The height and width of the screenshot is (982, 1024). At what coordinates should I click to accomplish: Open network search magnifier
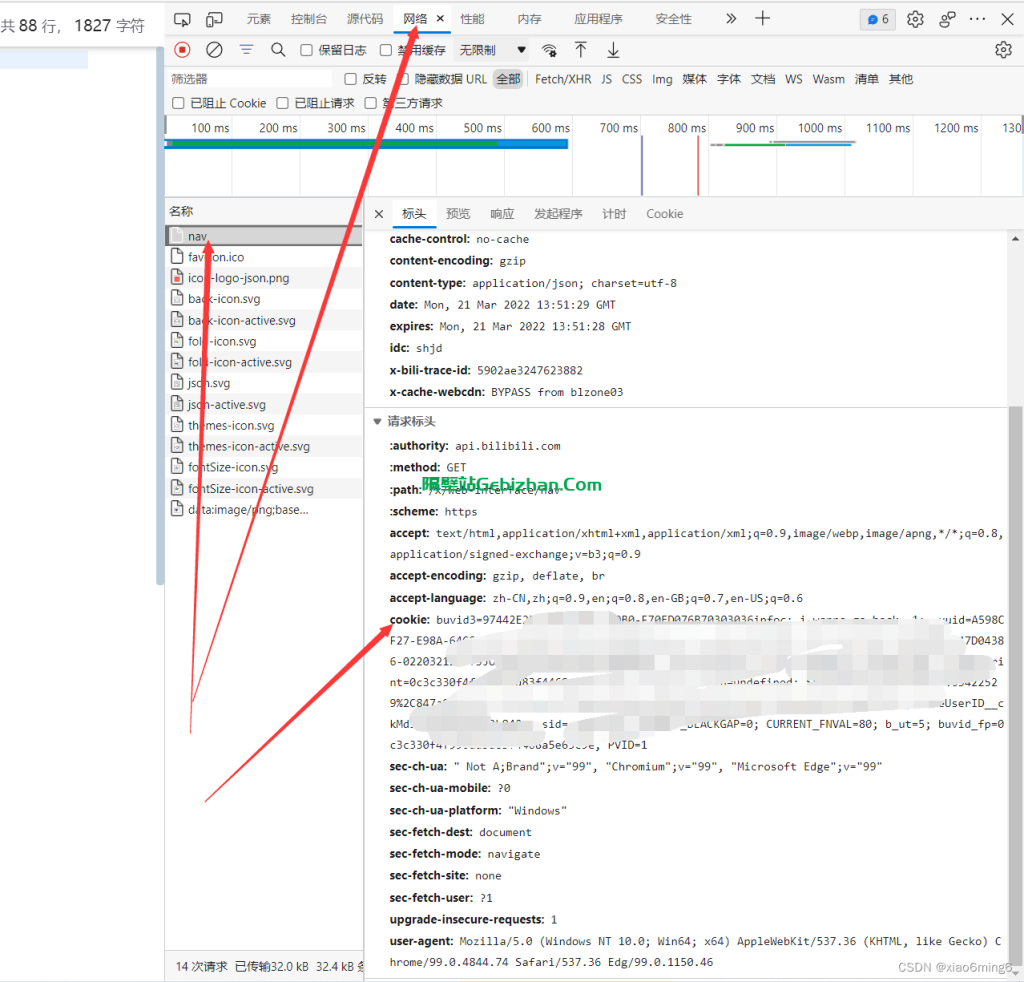[x=278, y=50]
